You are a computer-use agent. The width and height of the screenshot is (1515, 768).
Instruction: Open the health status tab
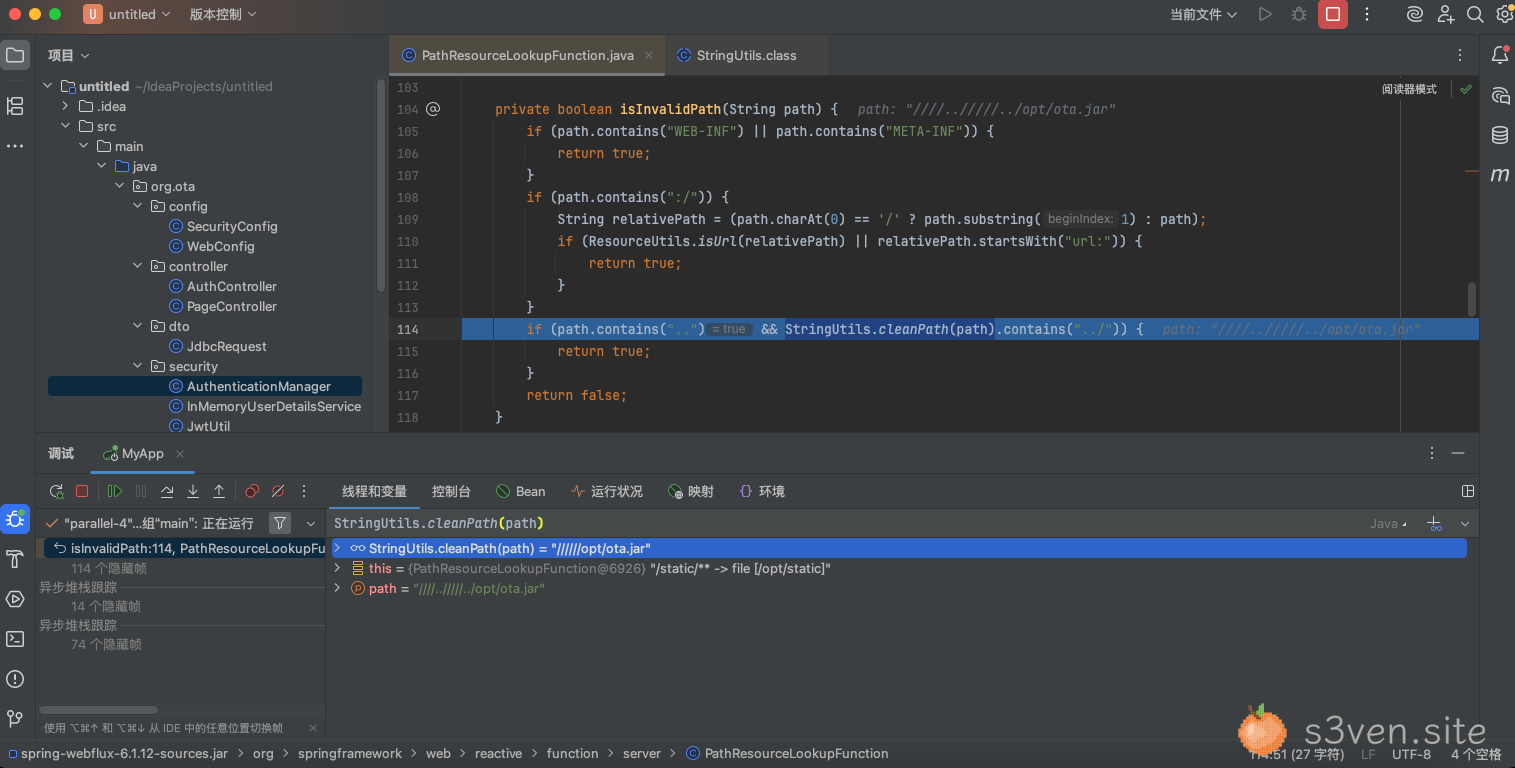[606, 491]
